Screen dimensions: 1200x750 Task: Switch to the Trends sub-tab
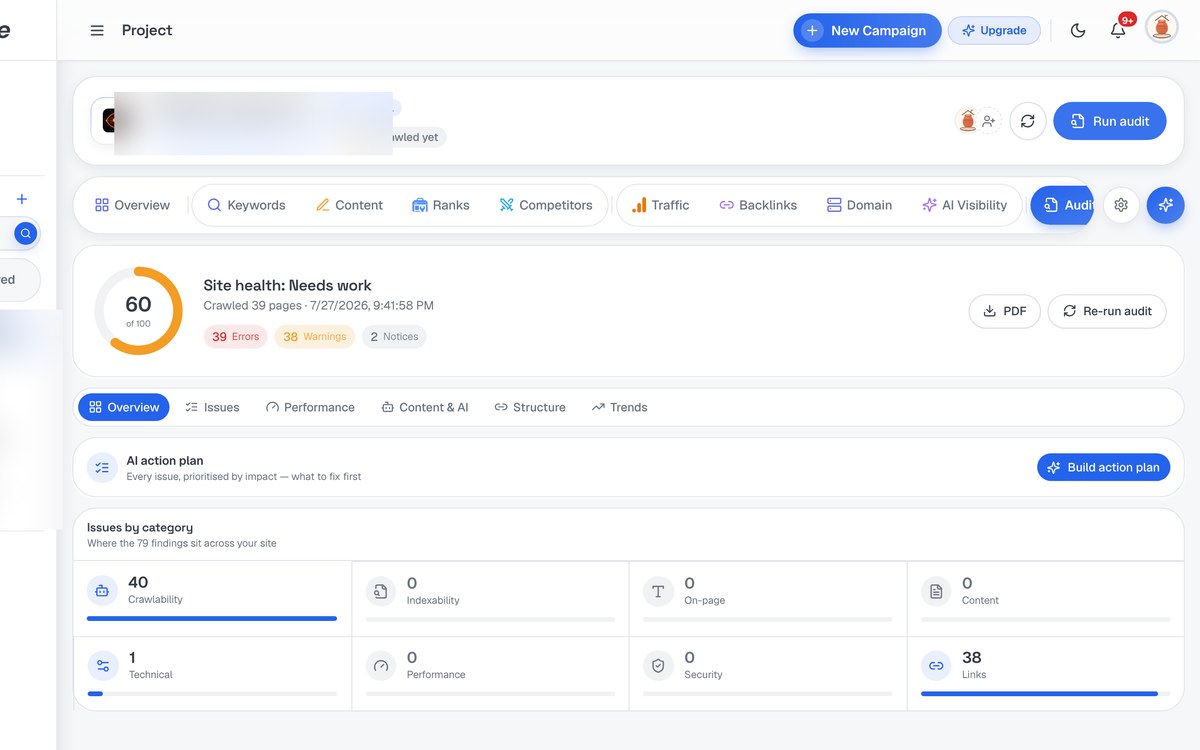point(619,407)
